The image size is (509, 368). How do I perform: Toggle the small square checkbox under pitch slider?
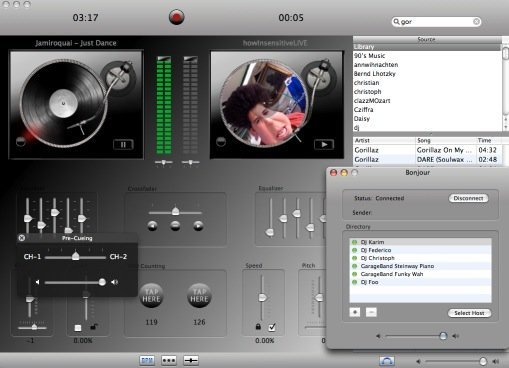coord(78,328)
